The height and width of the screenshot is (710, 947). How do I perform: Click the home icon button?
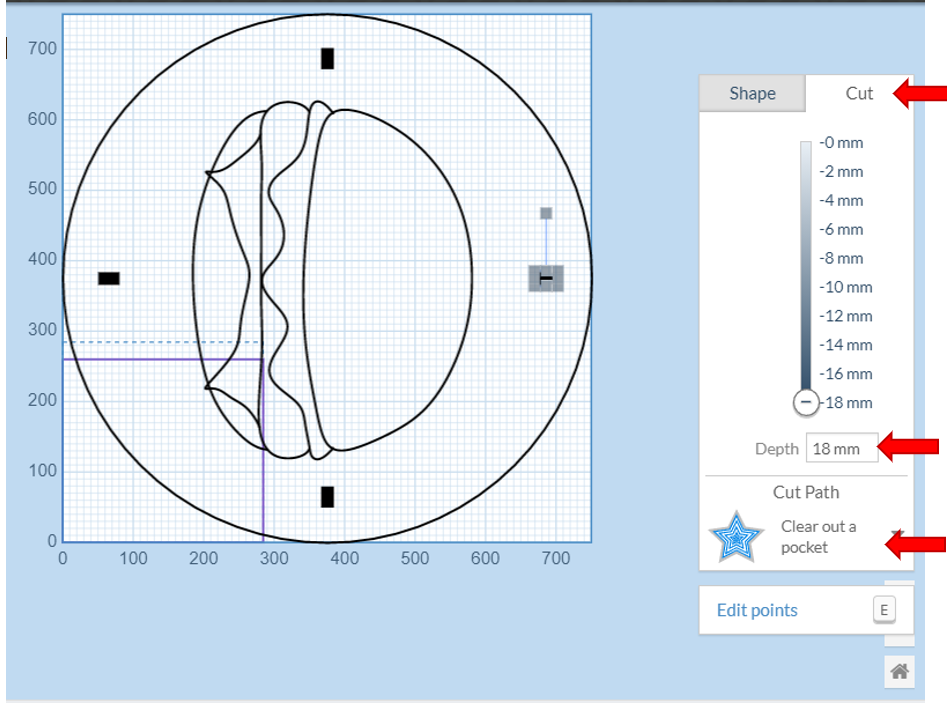point(899,671)
